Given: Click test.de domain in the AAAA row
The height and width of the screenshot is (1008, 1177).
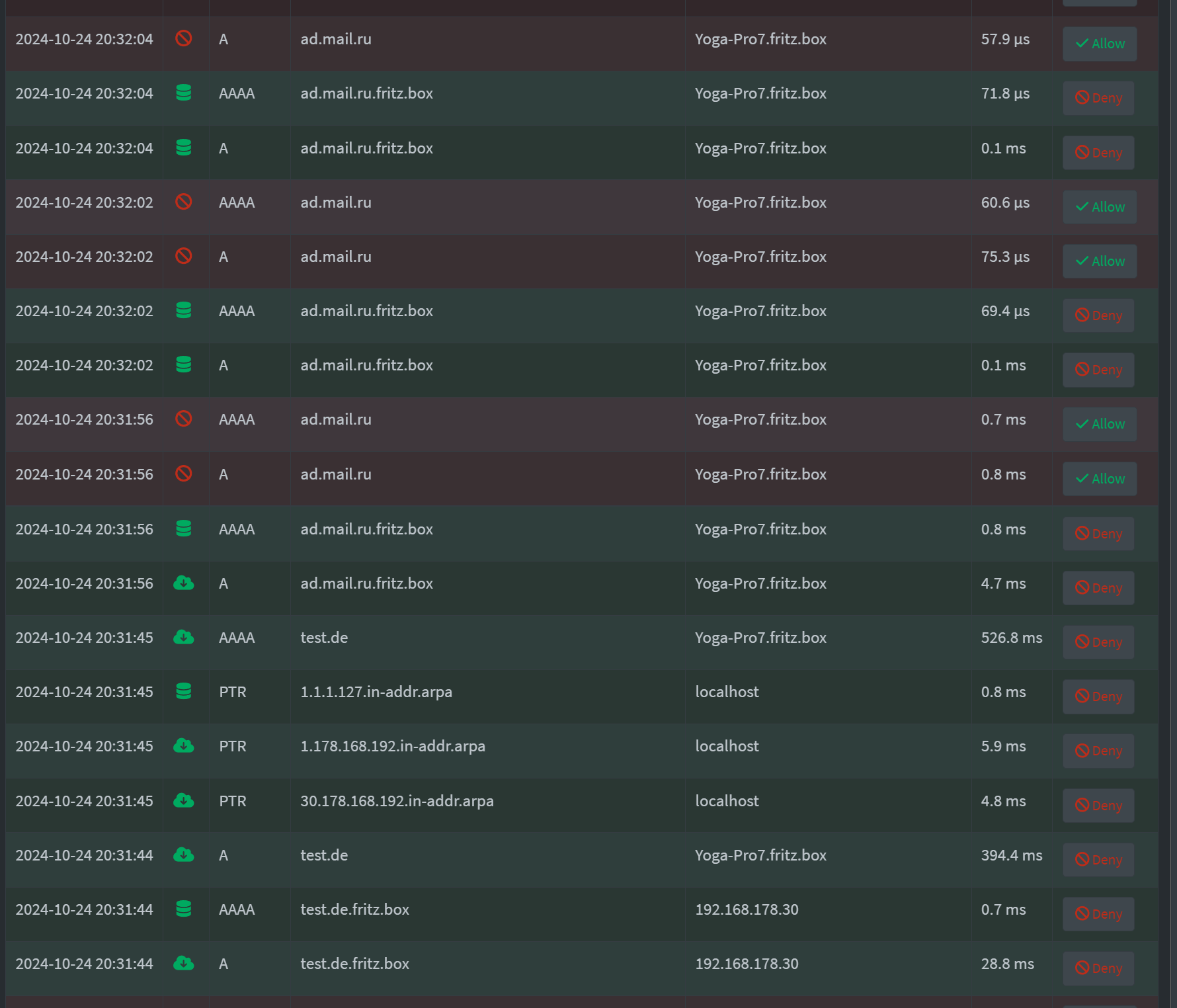Looking at the screenshot, I should 324,638.
